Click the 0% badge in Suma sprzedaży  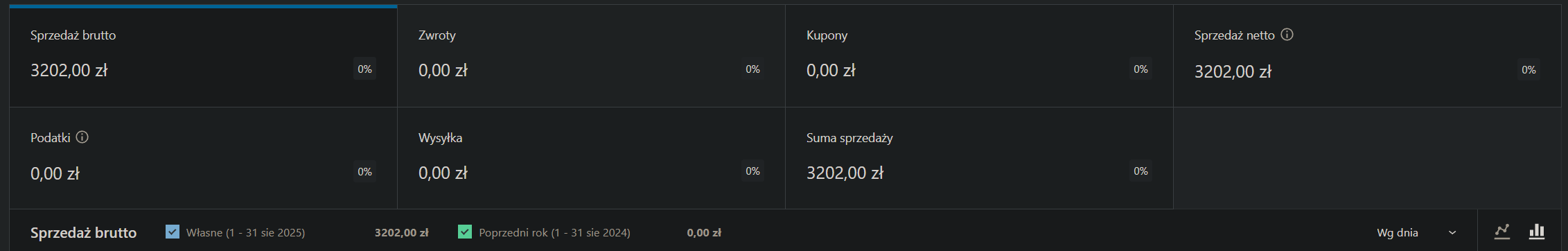tap(1140, 171)
